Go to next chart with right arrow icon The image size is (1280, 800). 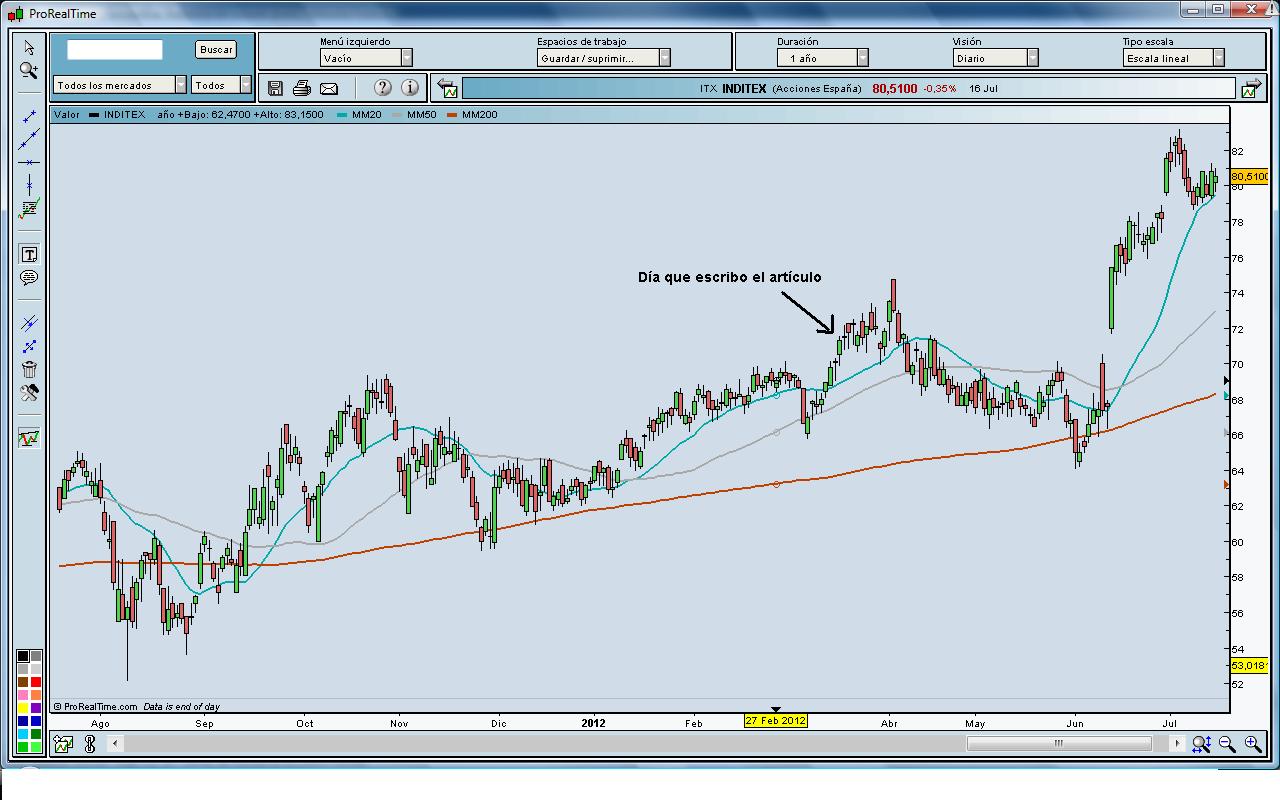(1251, 89)
